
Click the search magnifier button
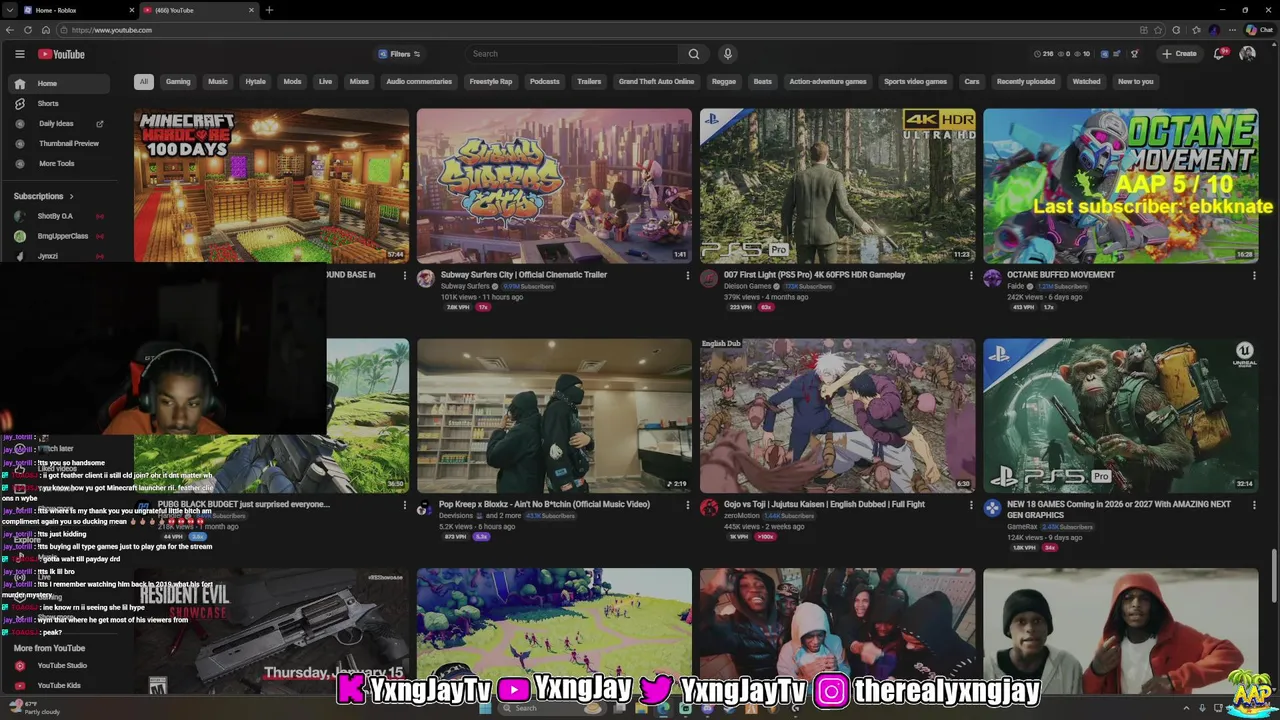694,54
